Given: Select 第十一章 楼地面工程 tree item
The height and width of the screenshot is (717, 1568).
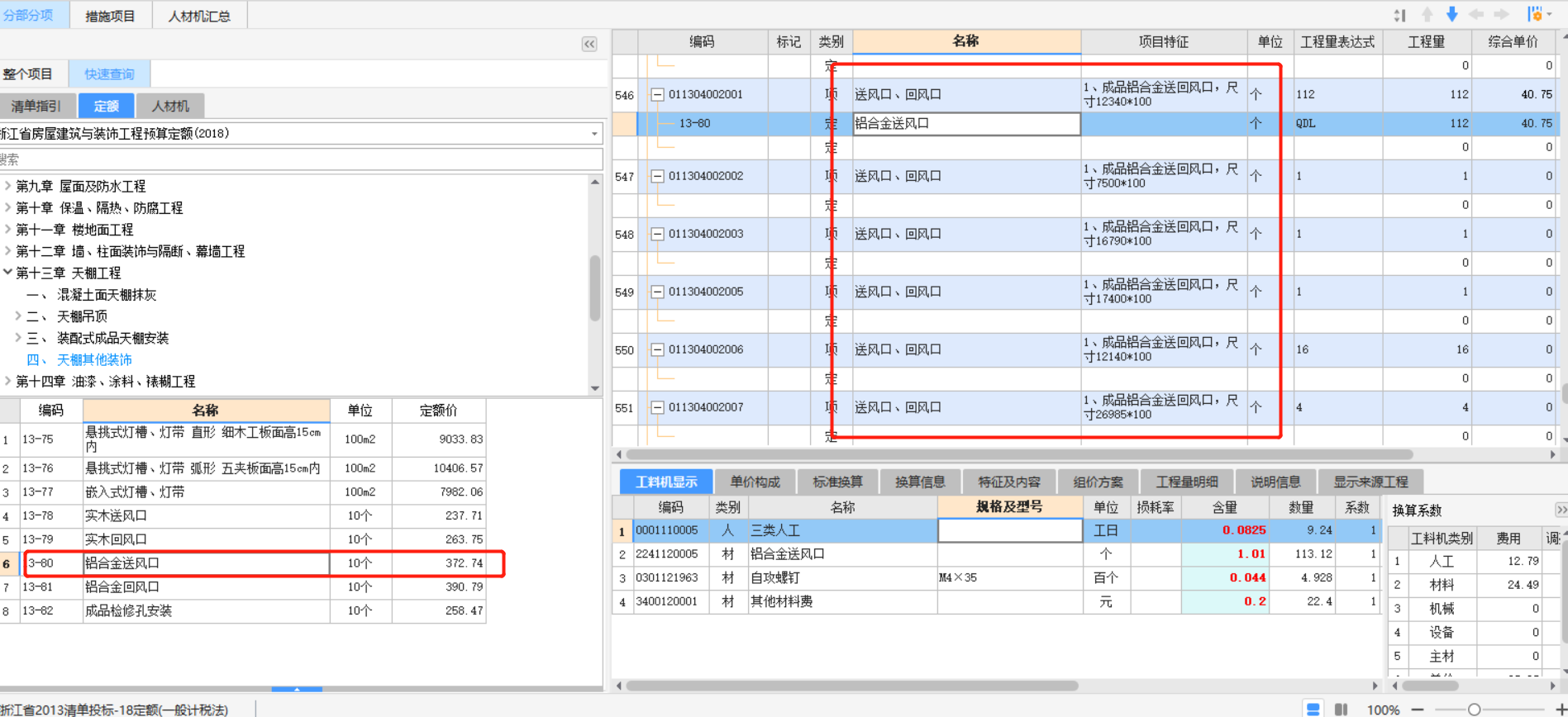Looking at the screenshot, I should (x=74, y=230).
